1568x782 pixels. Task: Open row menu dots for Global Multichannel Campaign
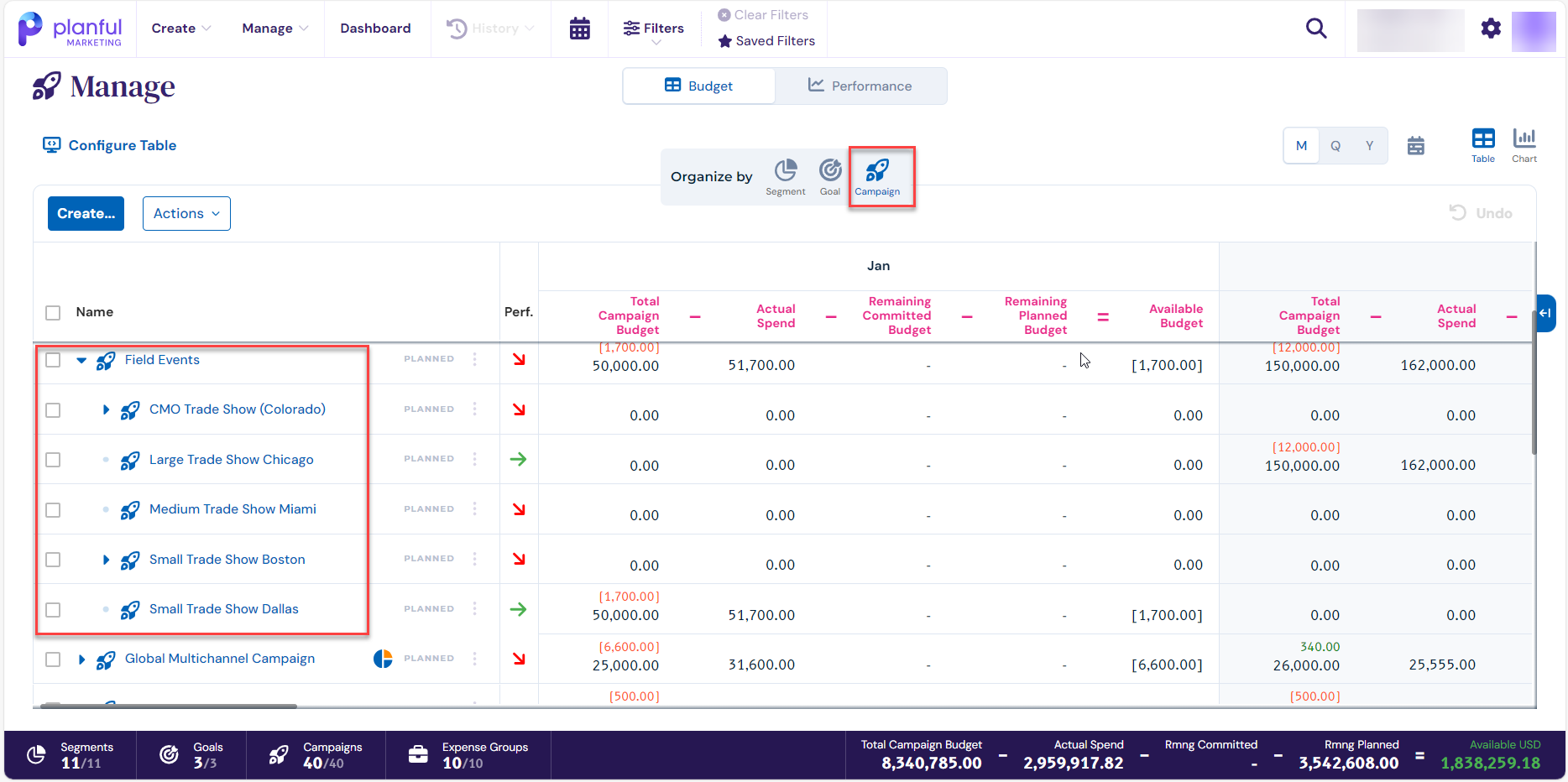click(475, 659)
